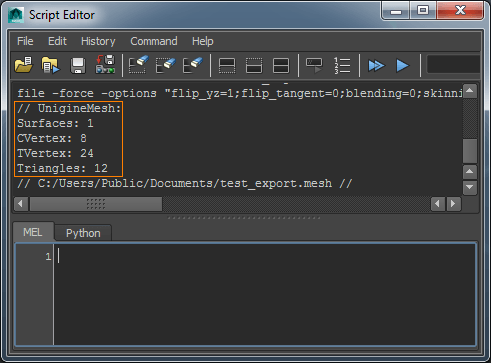Toggle the Echo All Commands icon
The width and height of the screenshot is (491, 363).
pyautogui.click(x=314, y=65)
